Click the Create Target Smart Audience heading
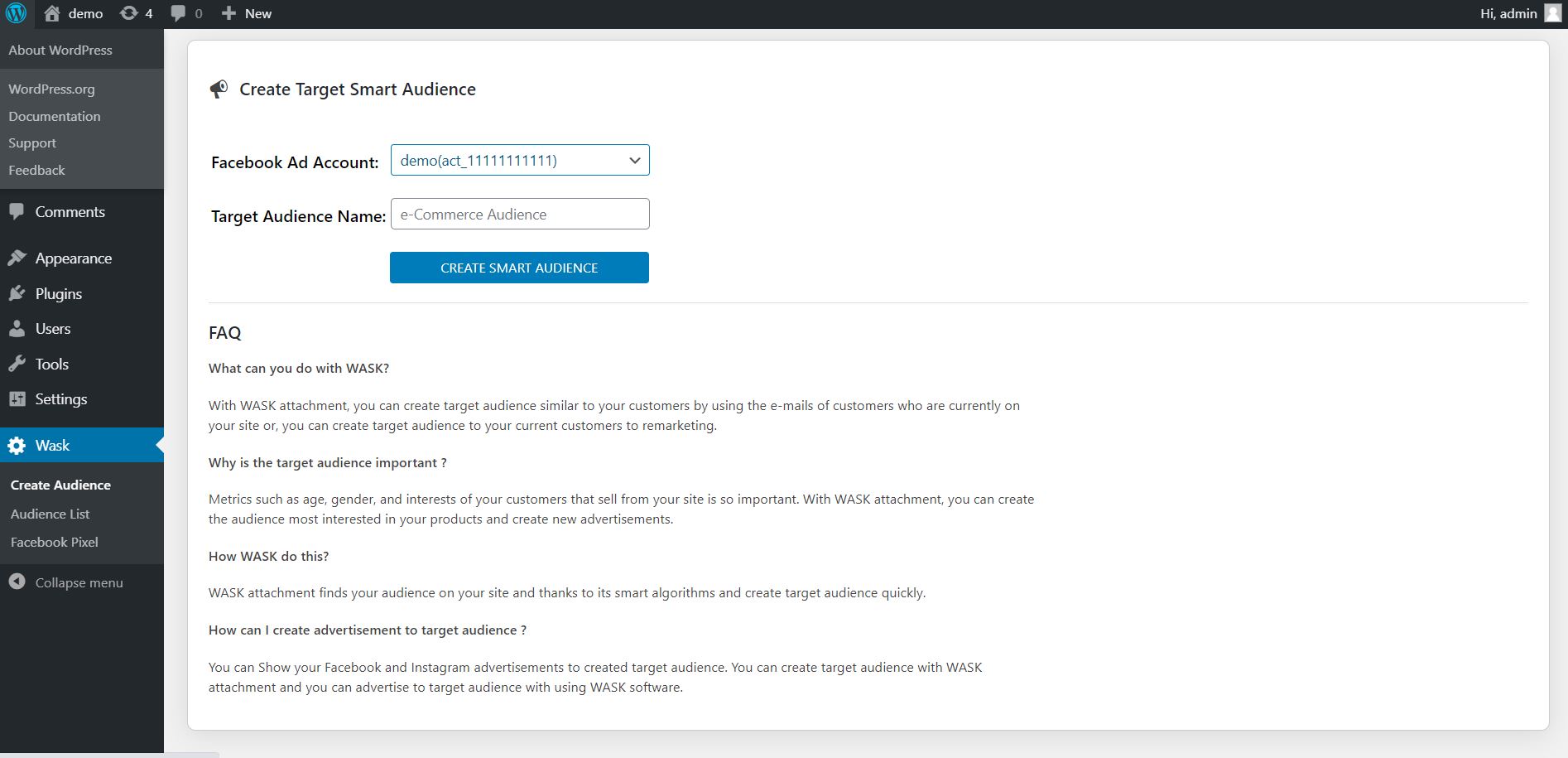Screen dimensions: 1568x758 [358, 89]
